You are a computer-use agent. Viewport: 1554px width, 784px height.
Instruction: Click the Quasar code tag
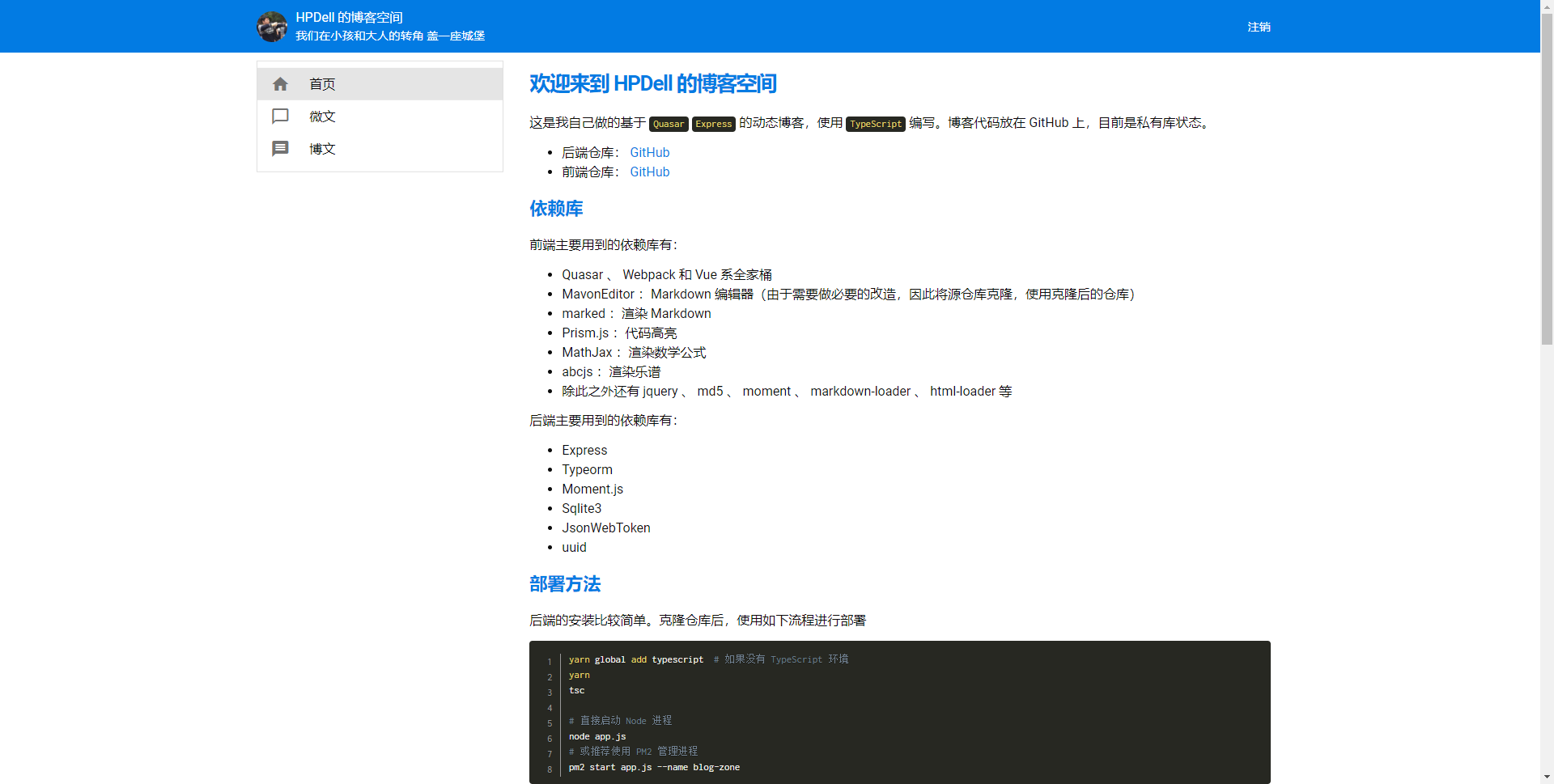coord(668,124)
